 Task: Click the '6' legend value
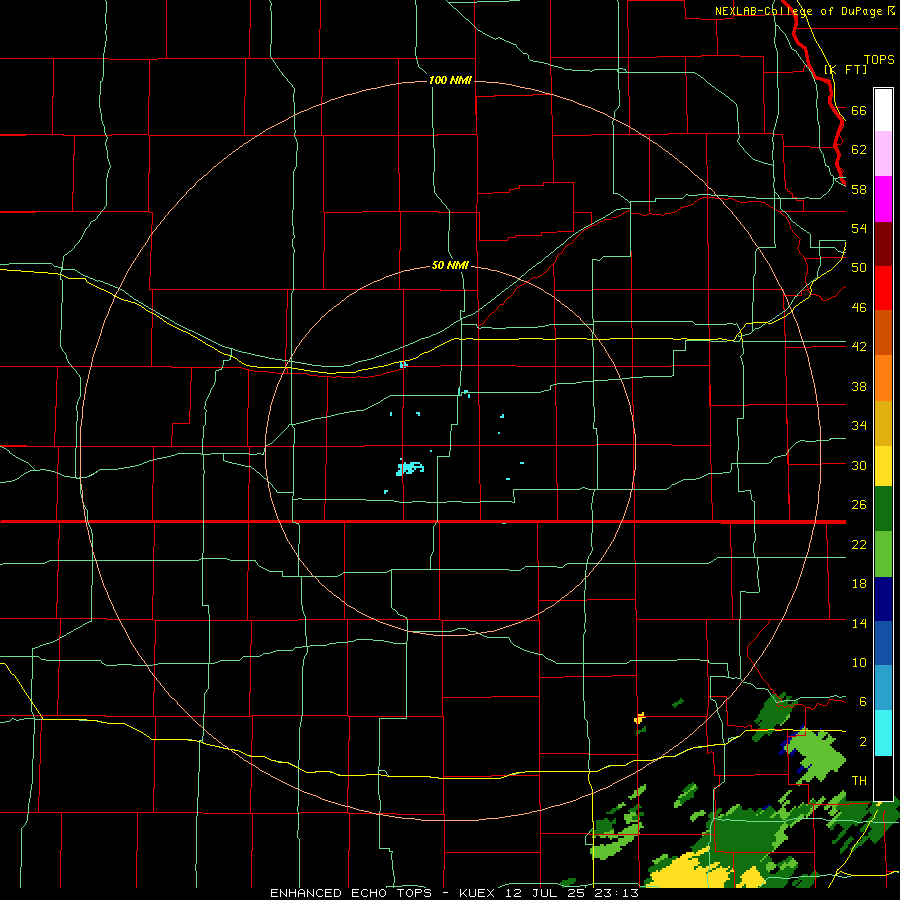(862, 701)
